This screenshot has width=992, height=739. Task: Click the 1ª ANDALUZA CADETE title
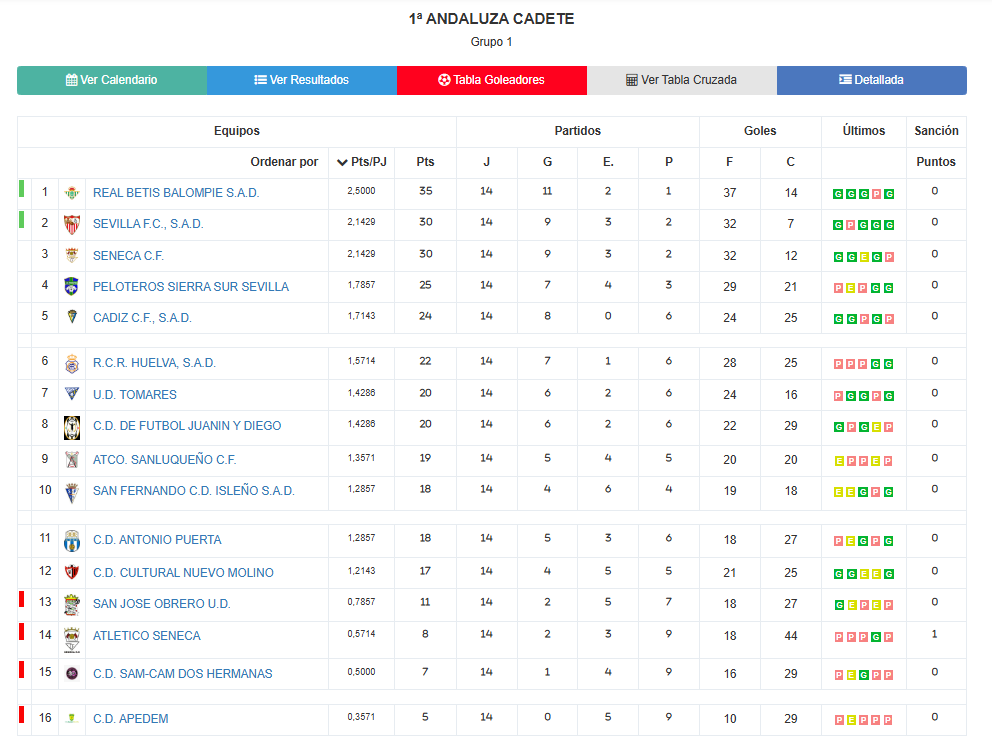[x=492, y=19]
